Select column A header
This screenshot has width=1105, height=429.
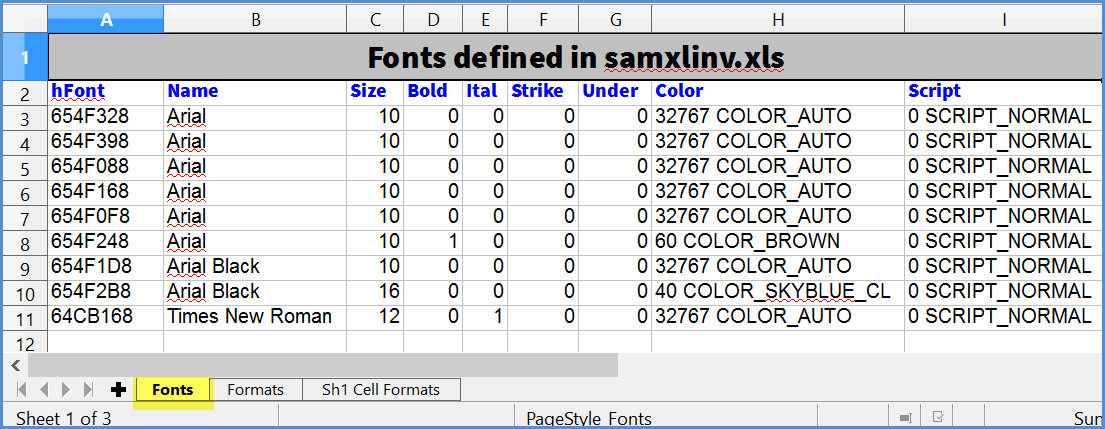click(106, 17)
